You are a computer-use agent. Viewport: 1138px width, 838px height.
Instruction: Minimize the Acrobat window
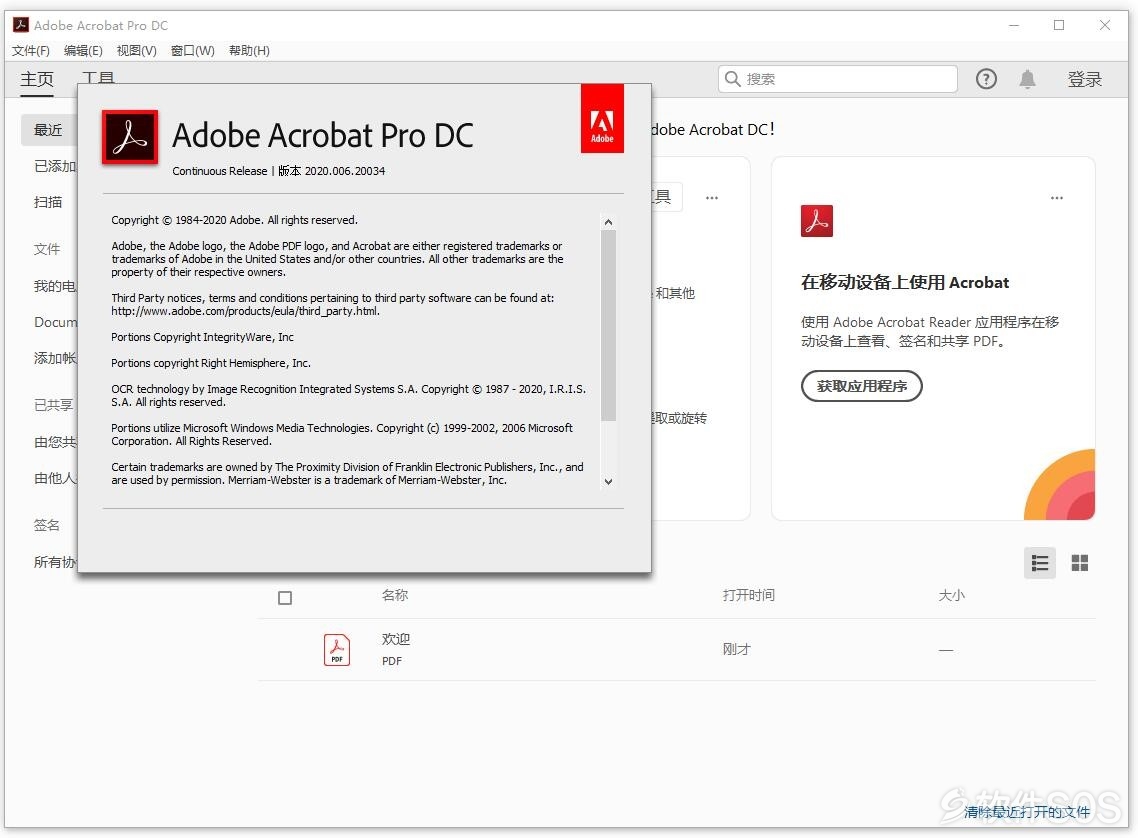point(1014,25)
